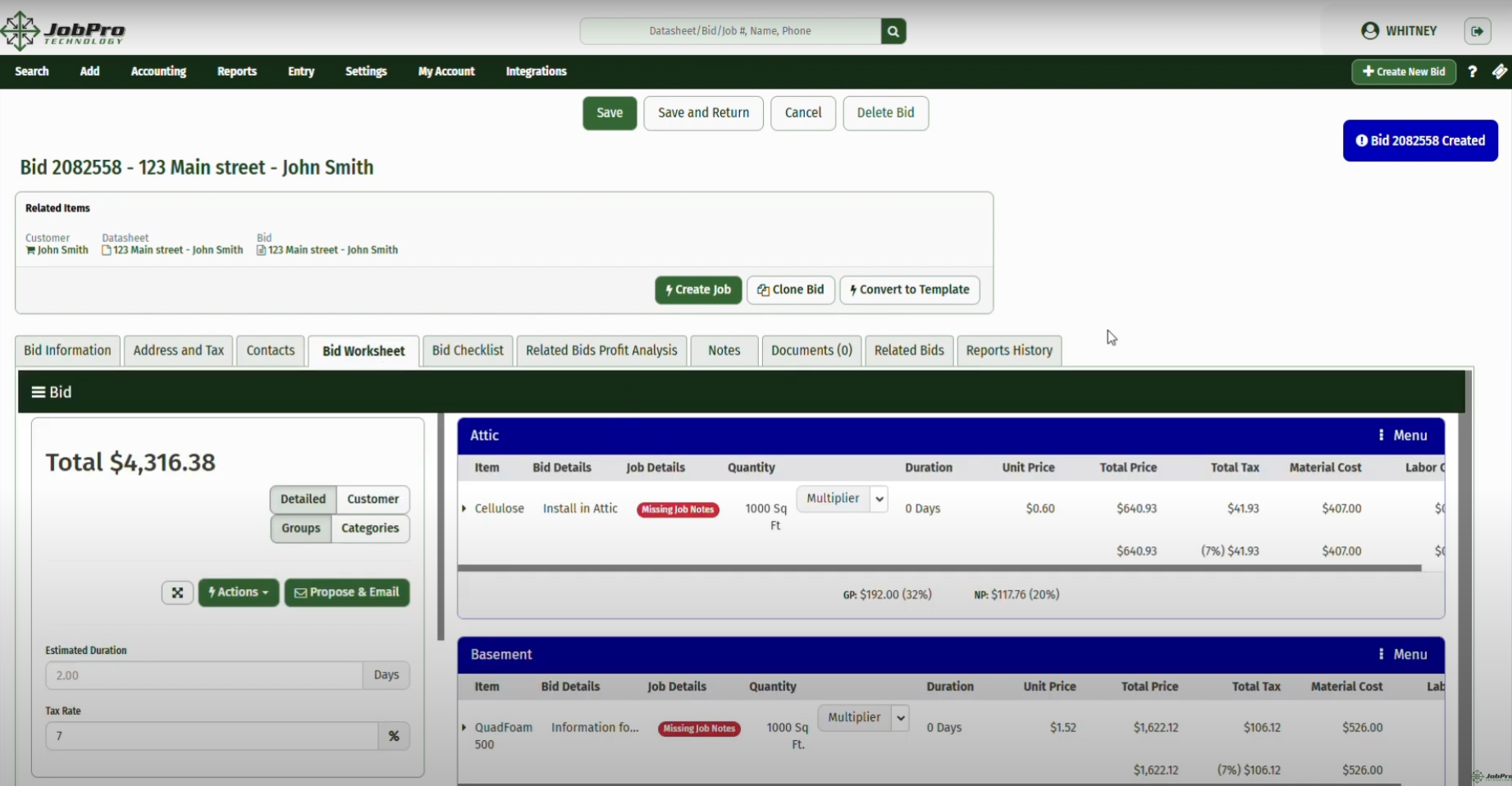Image resolution: width=1512 pixels, height=786 pixels.
Task: Enable the Groups view toggle
Action: tap(300, 528)
